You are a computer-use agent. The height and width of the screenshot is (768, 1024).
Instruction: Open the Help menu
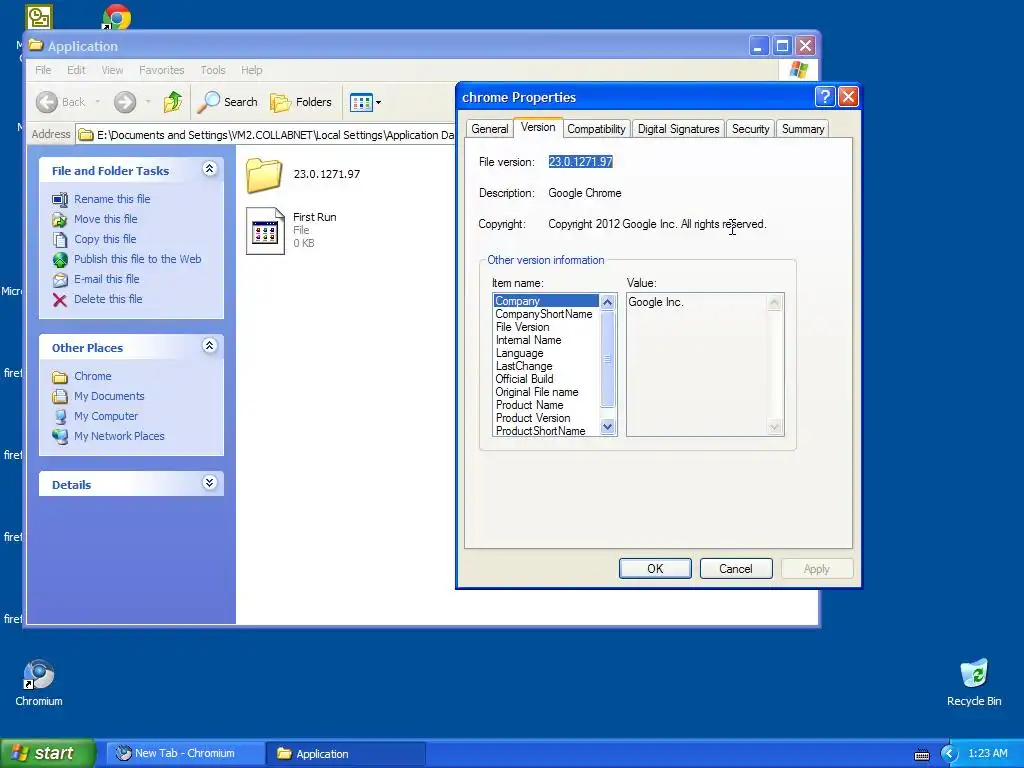(251, 70)
